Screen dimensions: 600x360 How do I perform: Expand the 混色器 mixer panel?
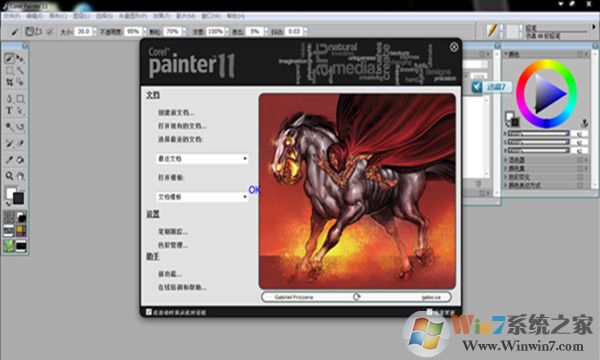point(505,160)
